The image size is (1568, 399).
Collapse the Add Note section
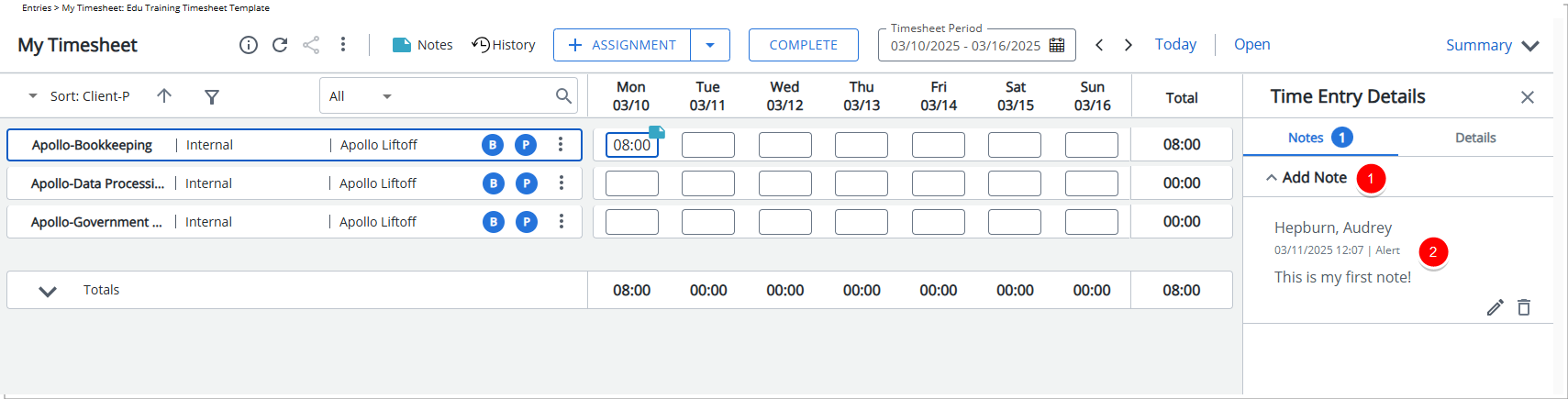(1272, 178)
